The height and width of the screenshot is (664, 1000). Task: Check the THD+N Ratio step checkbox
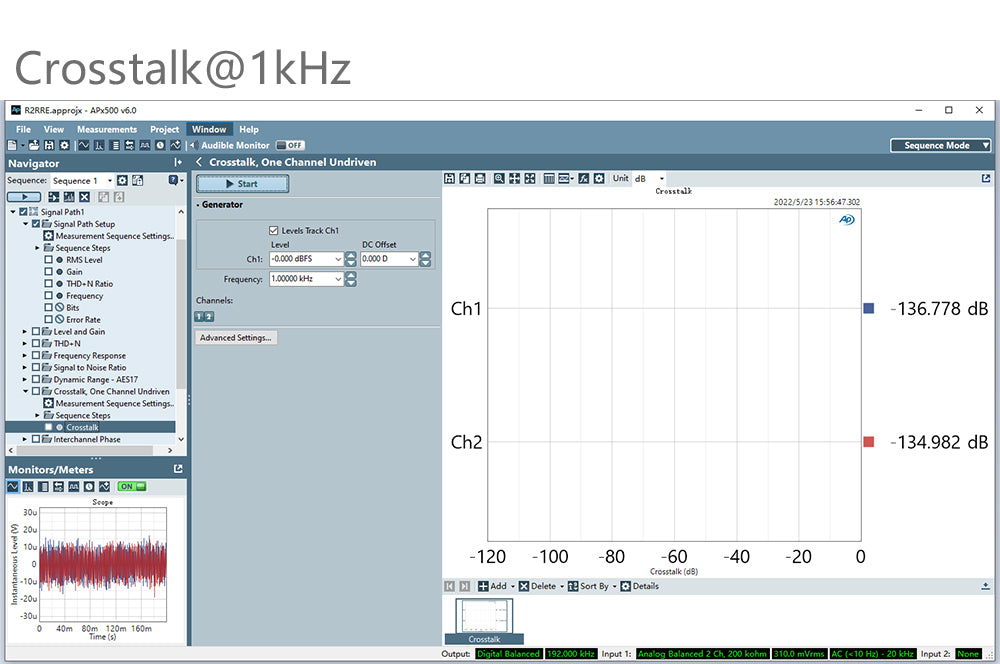click(x=48, y=284)
